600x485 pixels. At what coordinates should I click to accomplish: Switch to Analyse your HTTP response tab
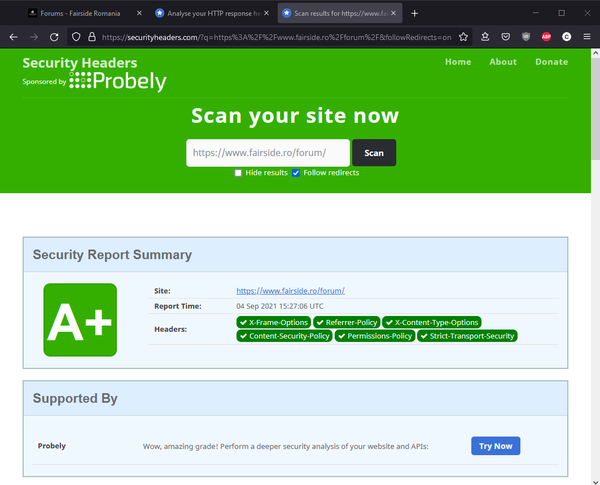[x=213, y=13]
